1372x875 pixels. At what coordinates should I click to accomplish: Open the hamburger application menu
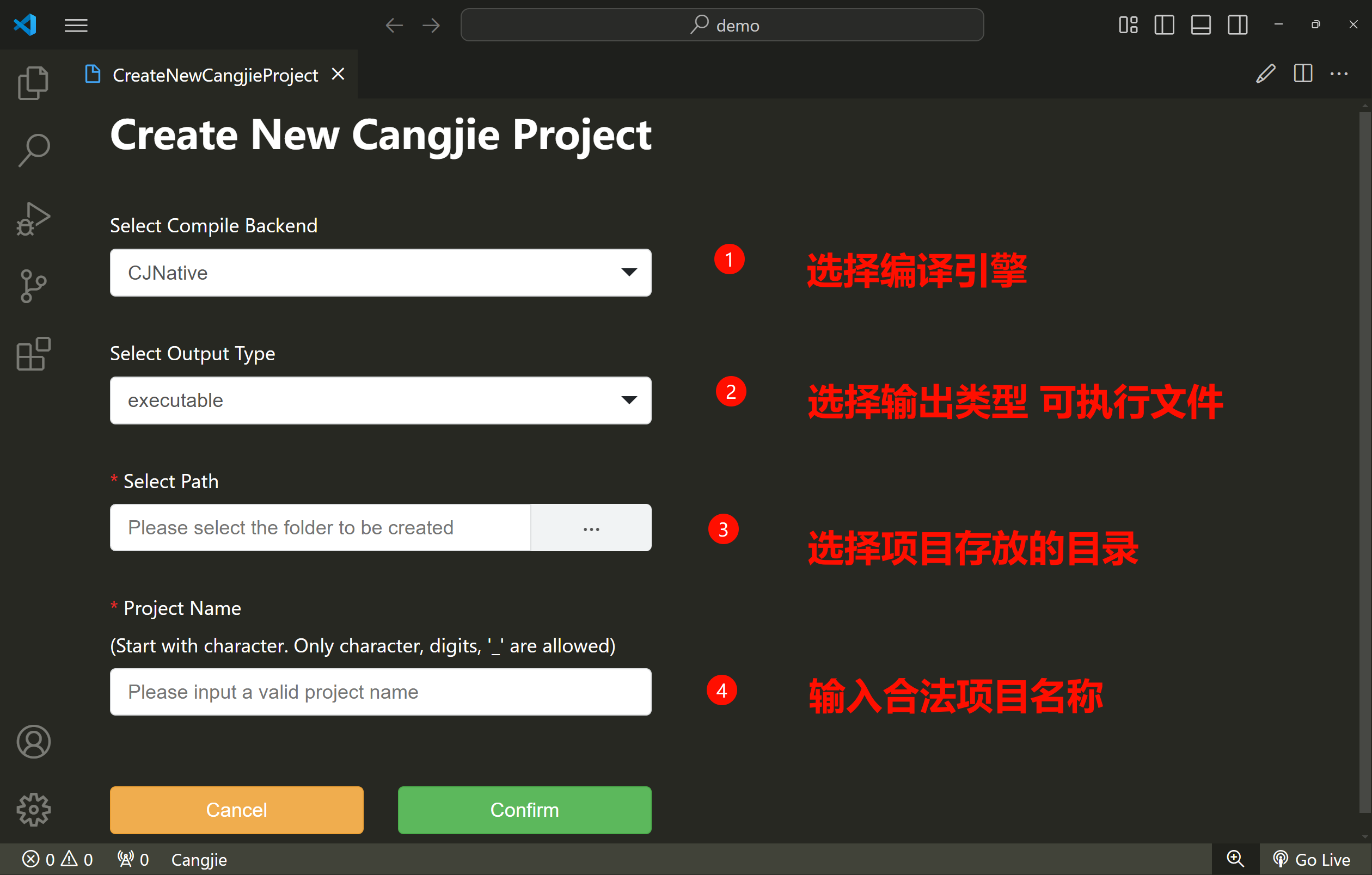[x=76, y=25]
